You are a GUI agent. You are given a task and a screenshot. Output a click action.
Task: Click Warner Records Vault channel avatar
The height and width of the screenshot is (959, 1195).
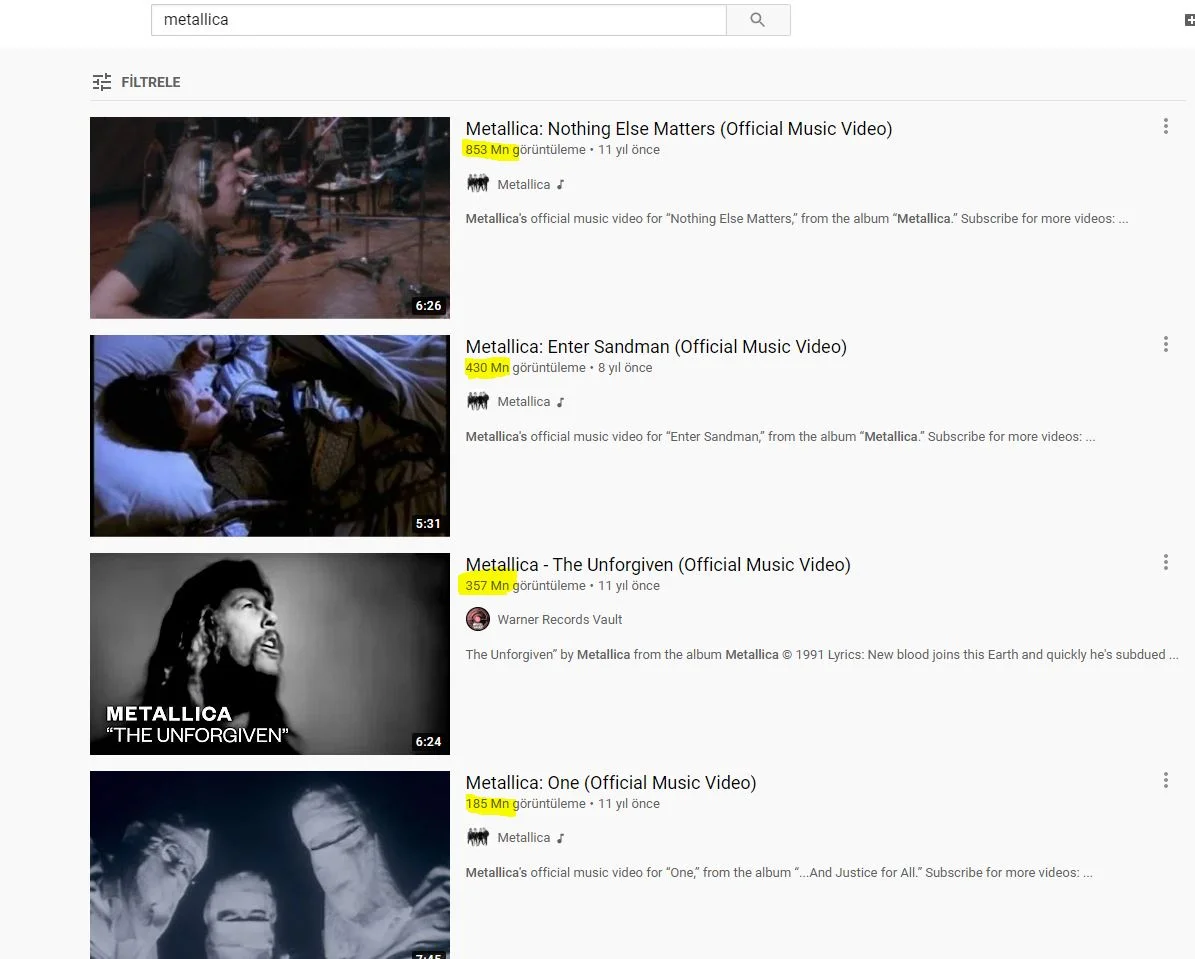tap(478, 619)
